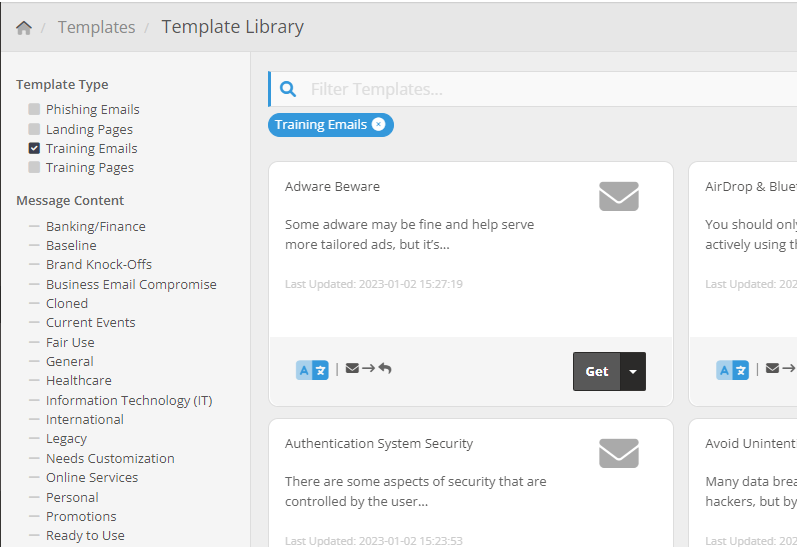Click Get on Adware Beware card

pos(597,372)
